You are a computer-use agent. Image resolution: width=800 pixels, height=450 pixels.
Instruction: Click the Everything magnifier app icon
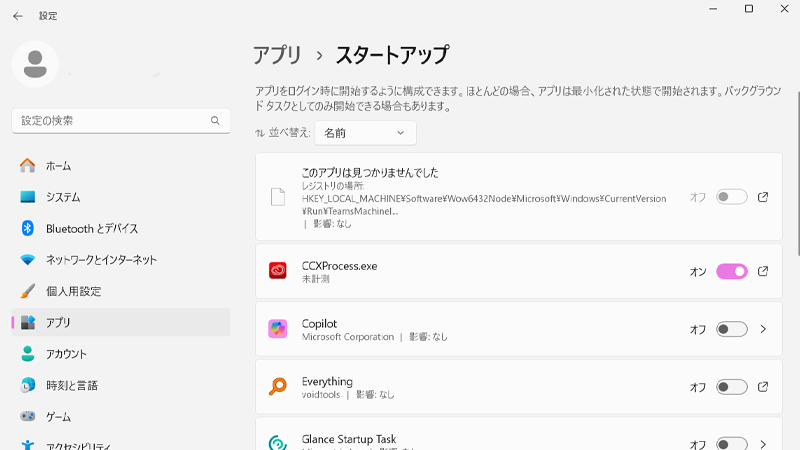(278, 387)
